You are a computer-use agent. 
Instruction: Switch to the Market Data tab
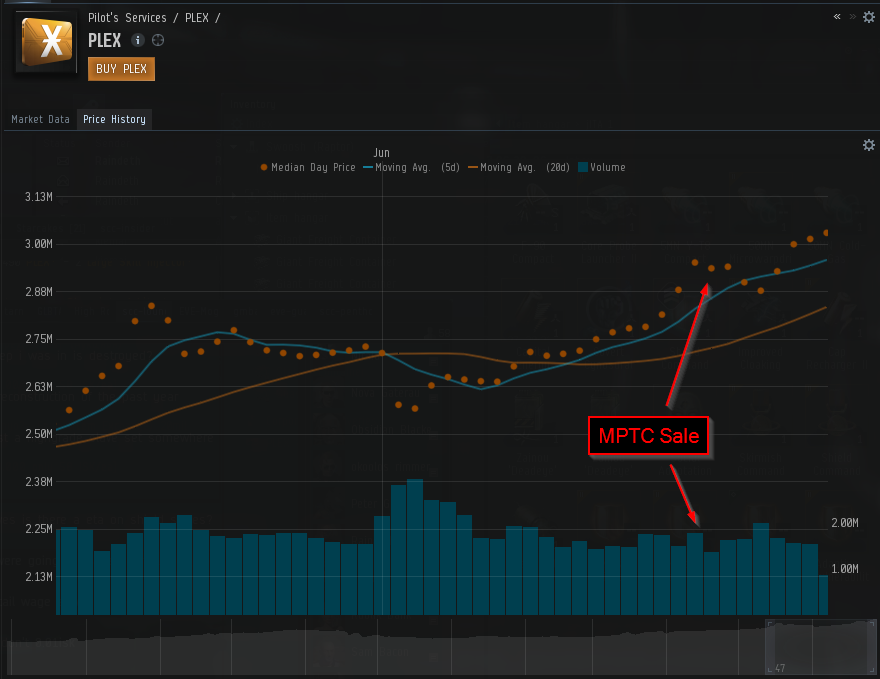coord(40,119)
